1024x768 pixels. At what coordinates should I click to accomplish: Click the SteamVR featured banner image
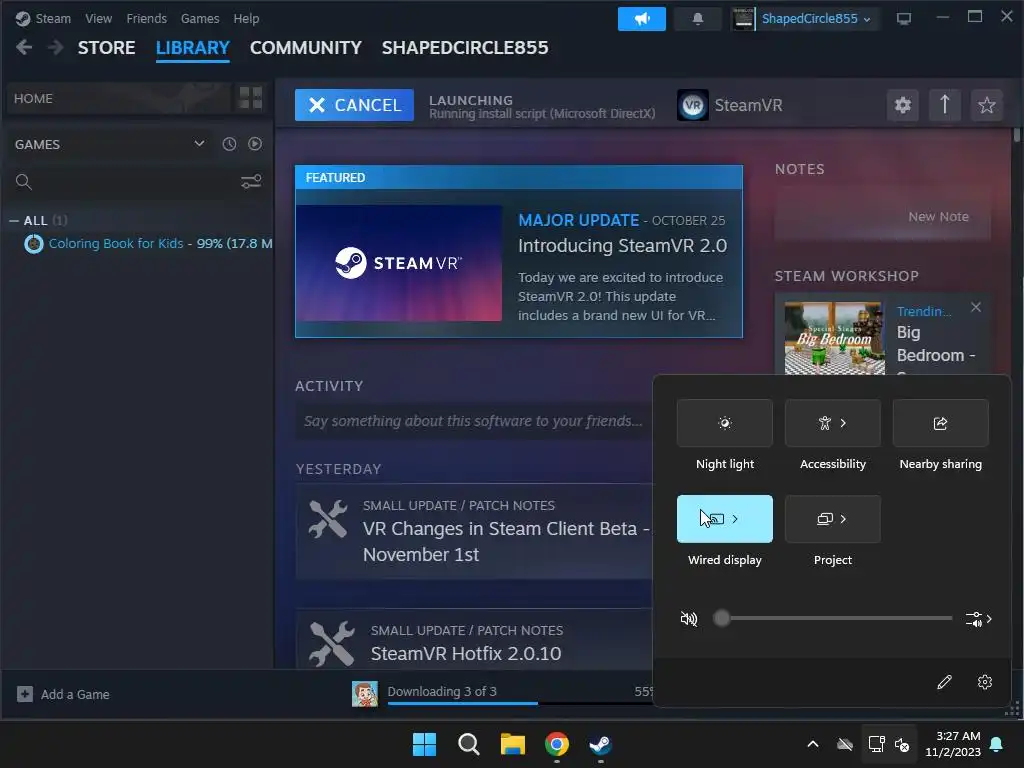[x=399, y=263]
